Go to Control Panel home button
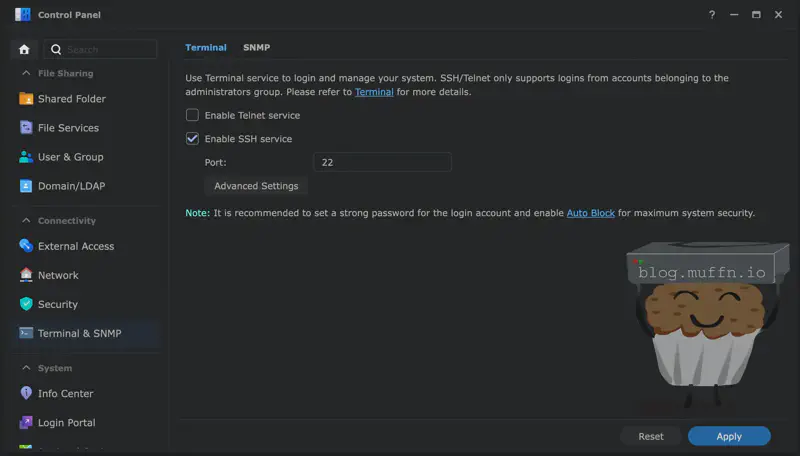800x456 pixels. pyautogui.click(x=24, y=49)
